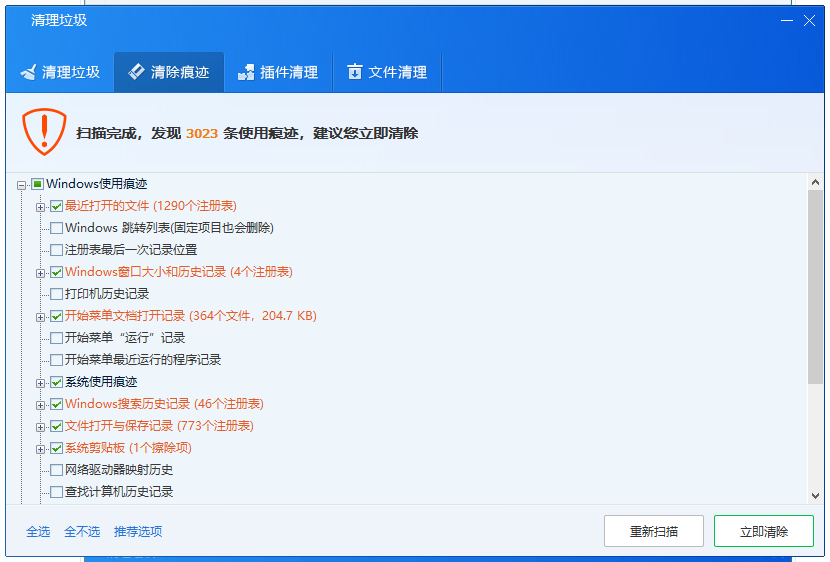
Task: Open the 文件清理 tab
Action: 387,72
